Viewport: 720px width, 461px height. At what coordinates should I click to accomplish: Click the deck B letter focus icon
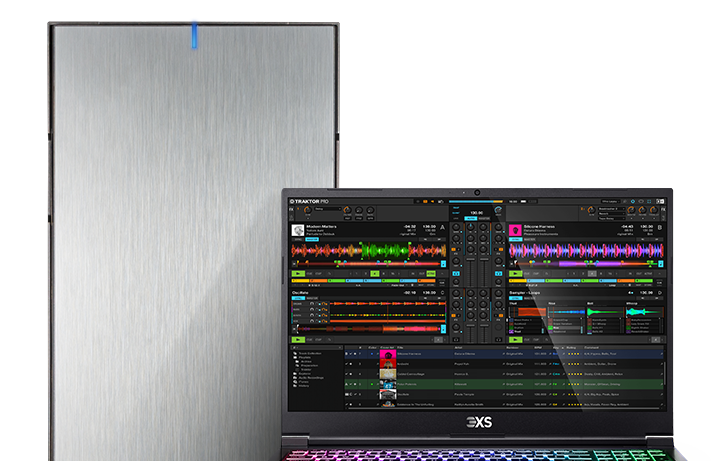pos(660,228)
